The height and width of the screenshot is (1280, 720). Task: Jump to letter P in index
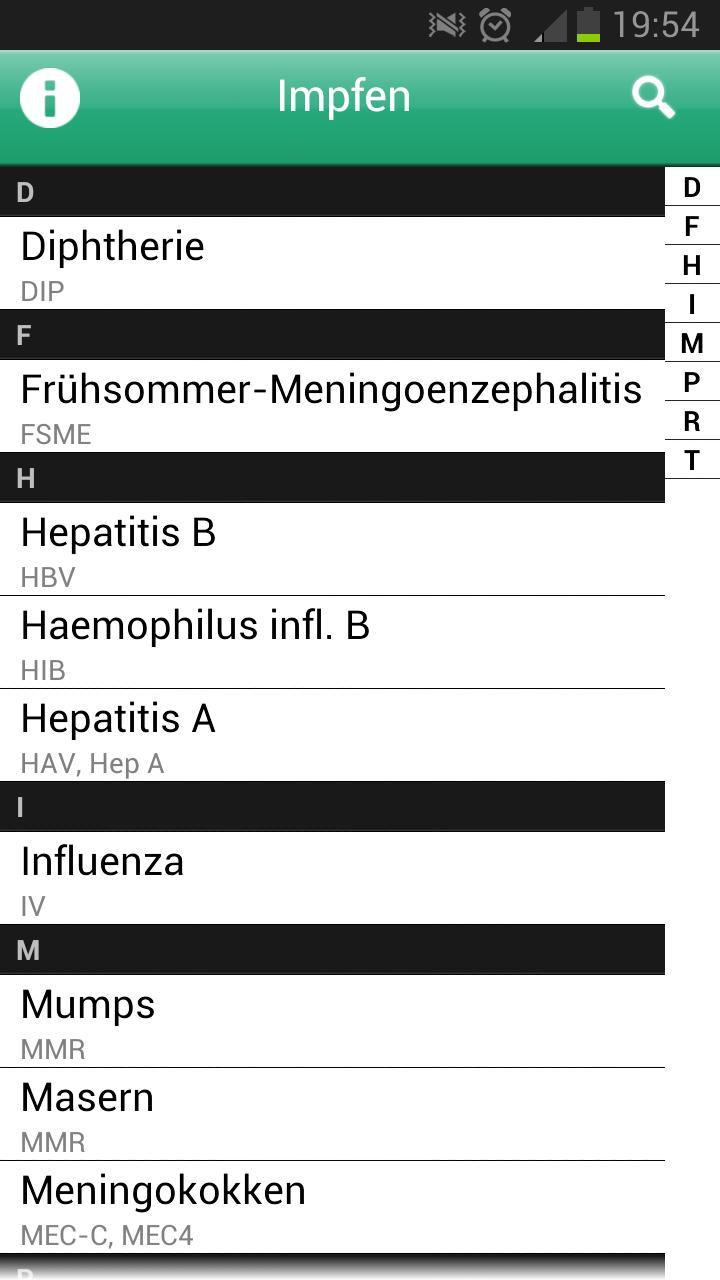(x=692, y=382)
